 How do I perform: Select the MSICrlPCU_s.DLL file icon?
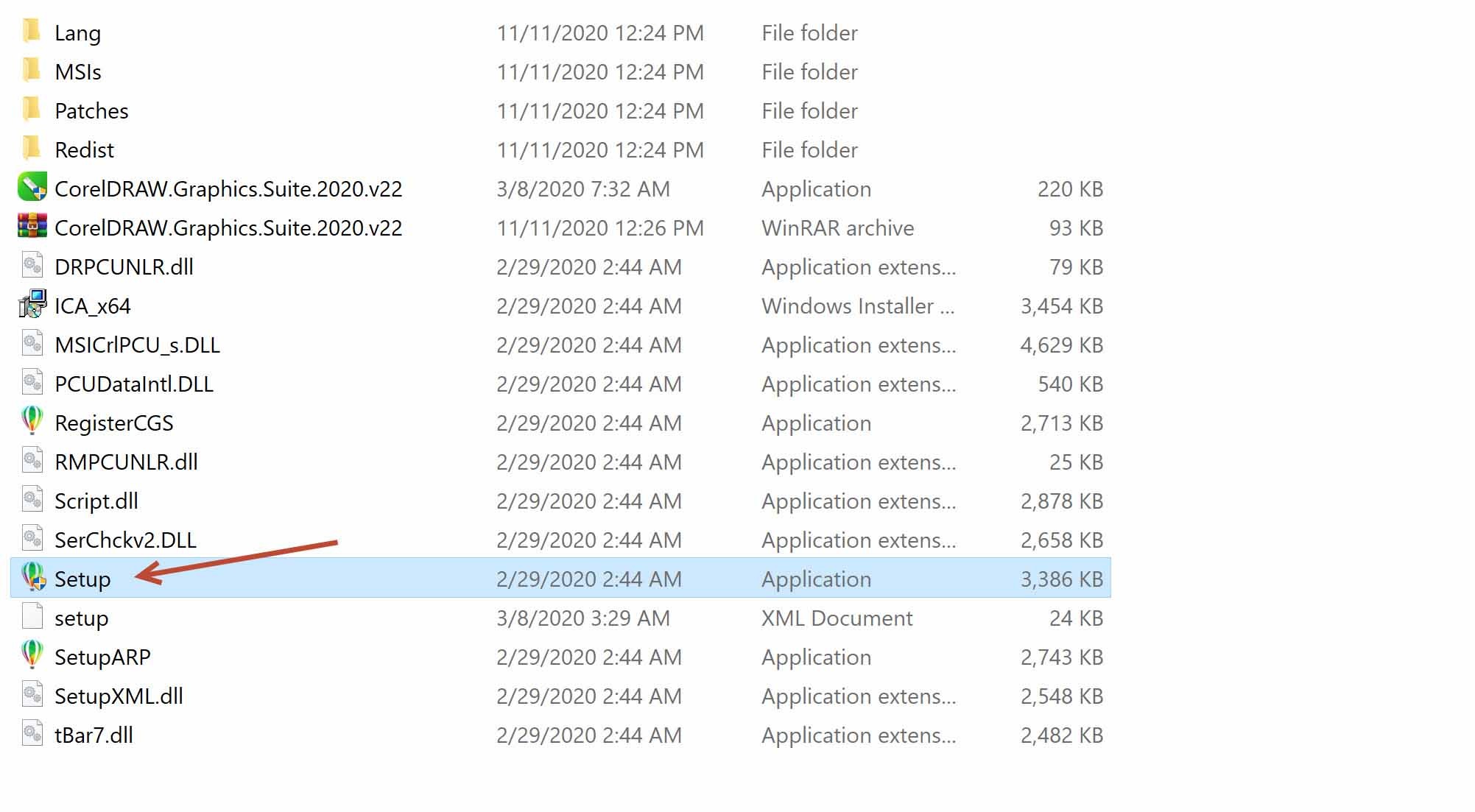(32, 344)
